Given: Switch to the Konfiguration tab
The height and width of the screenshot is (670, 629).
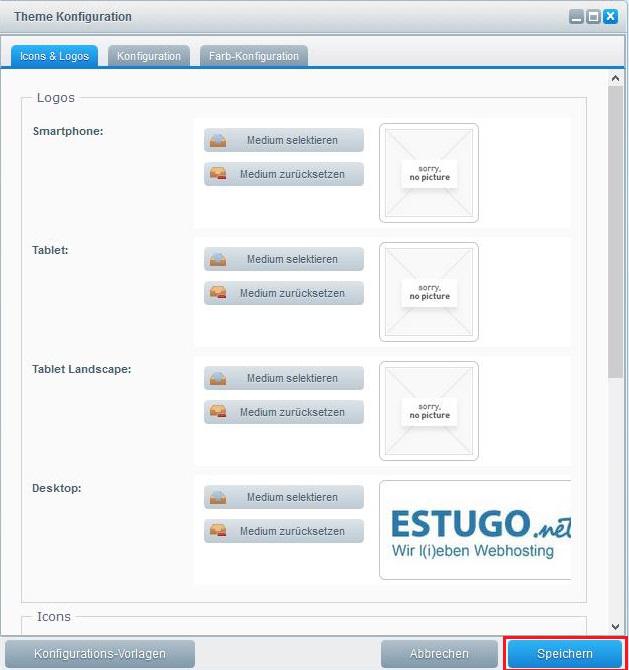Looking at the screenshot, I should tap(148, 56).
